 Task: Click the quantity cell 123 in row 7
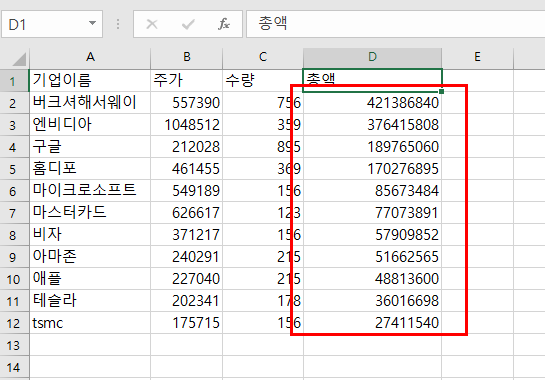click(x=263, y=213)
